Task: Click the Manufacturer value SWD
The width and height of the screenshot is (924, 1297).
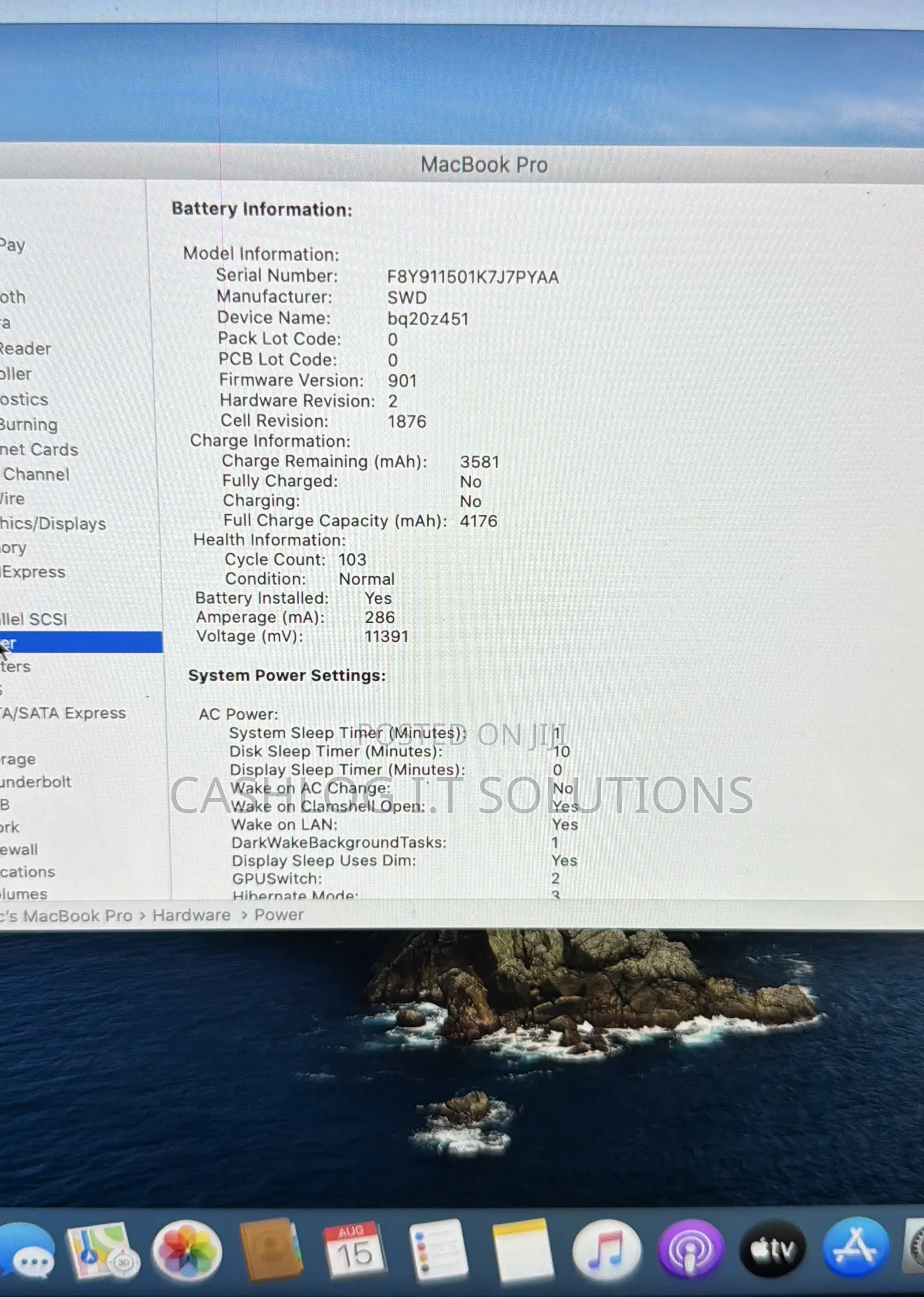Action: pyautogui.click(x=407, y=298)
